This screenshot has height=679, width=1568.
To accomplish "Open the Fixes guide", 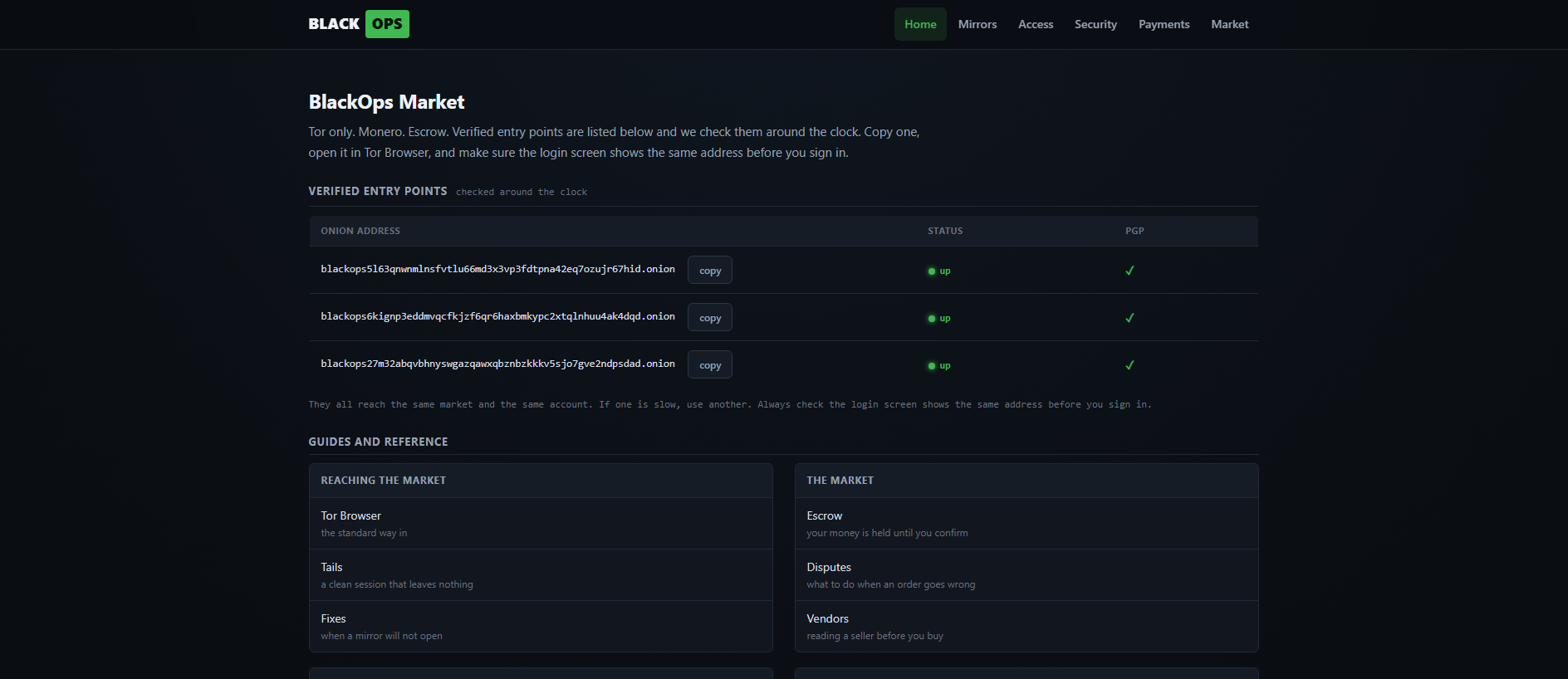I will click(541, 627).
